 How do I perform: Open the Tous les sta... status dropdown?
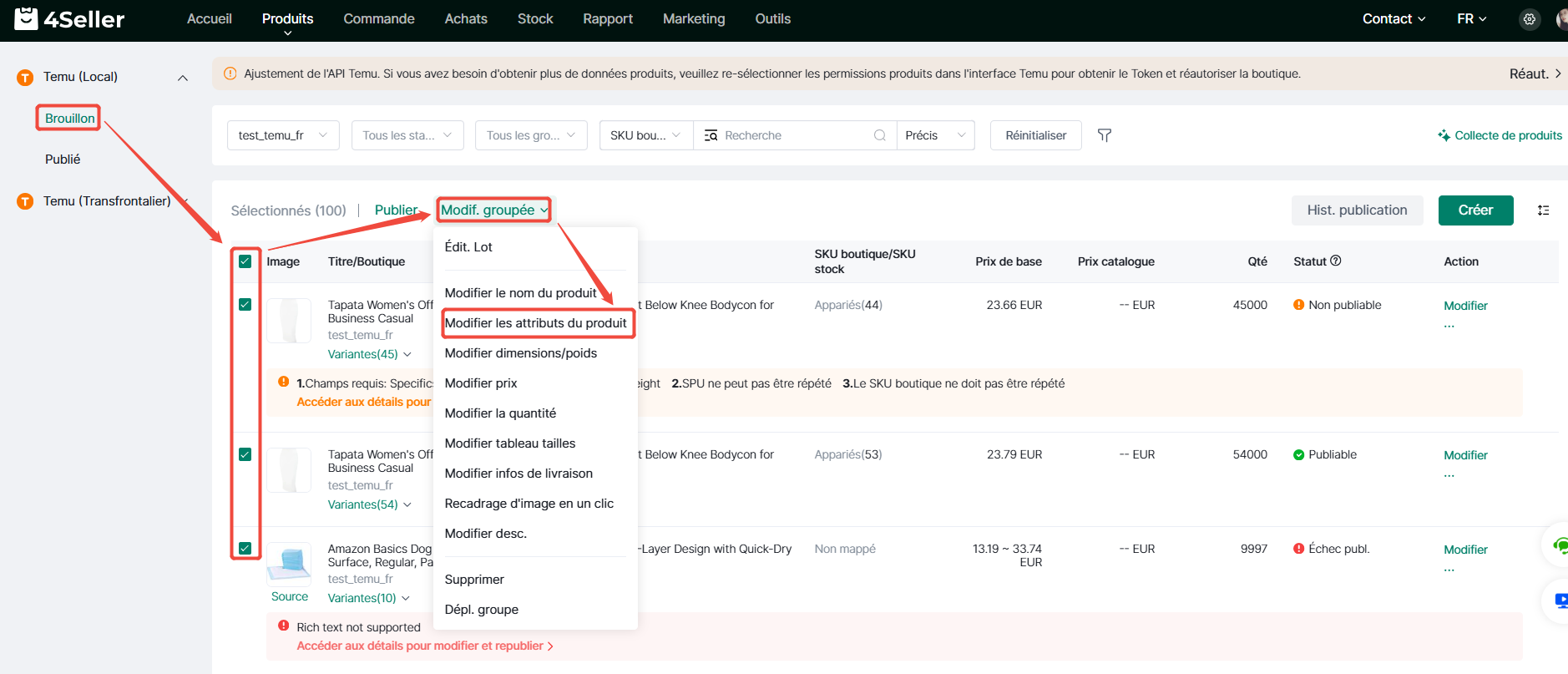[x=407, y=135]
